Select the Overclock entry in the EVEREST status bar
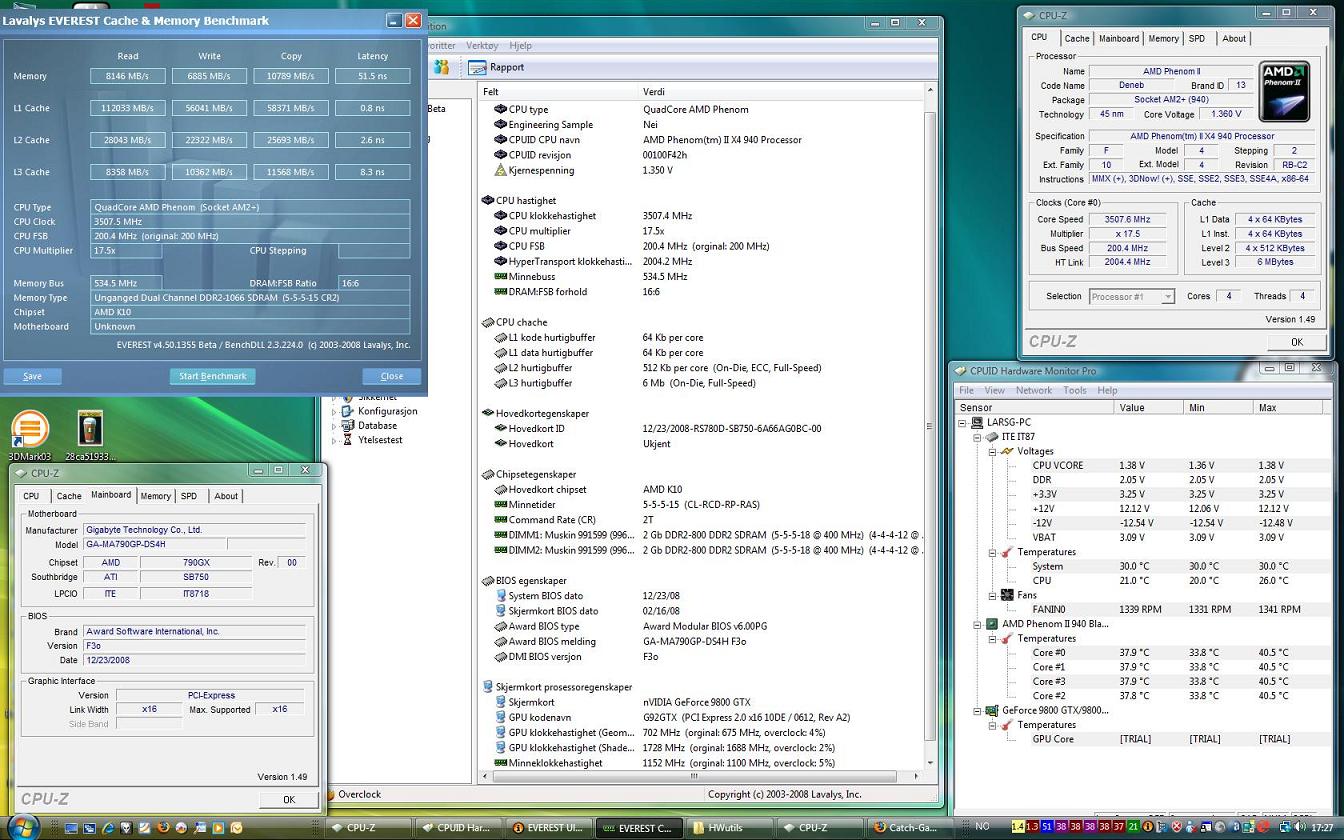This screenshot has width=1344, height=840. coord(359,794)
